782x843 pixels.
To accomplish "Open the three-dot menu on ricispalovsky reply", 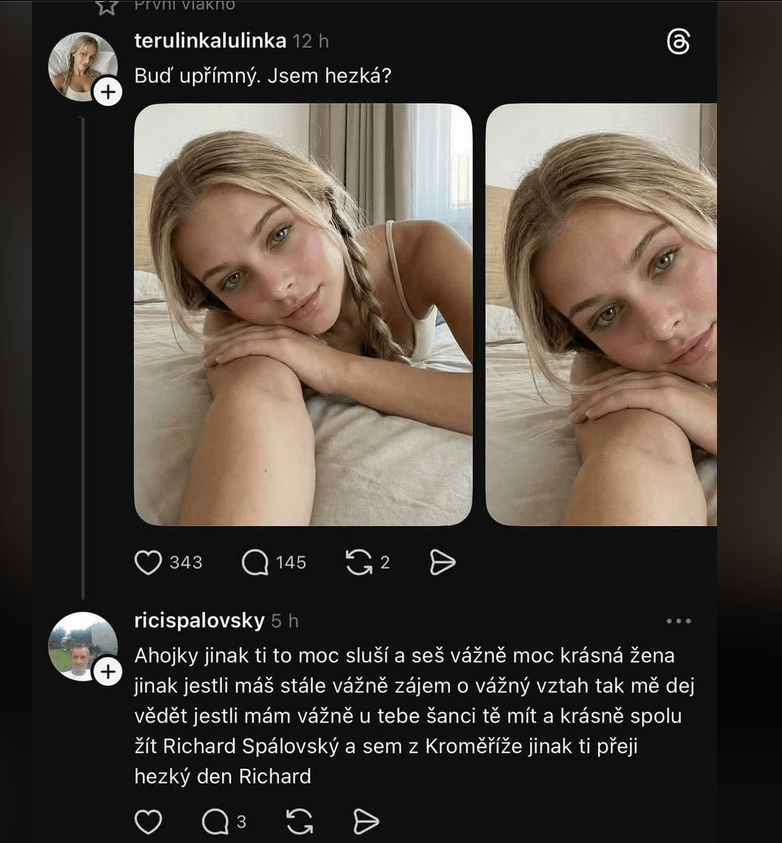I will pos(678,621).
